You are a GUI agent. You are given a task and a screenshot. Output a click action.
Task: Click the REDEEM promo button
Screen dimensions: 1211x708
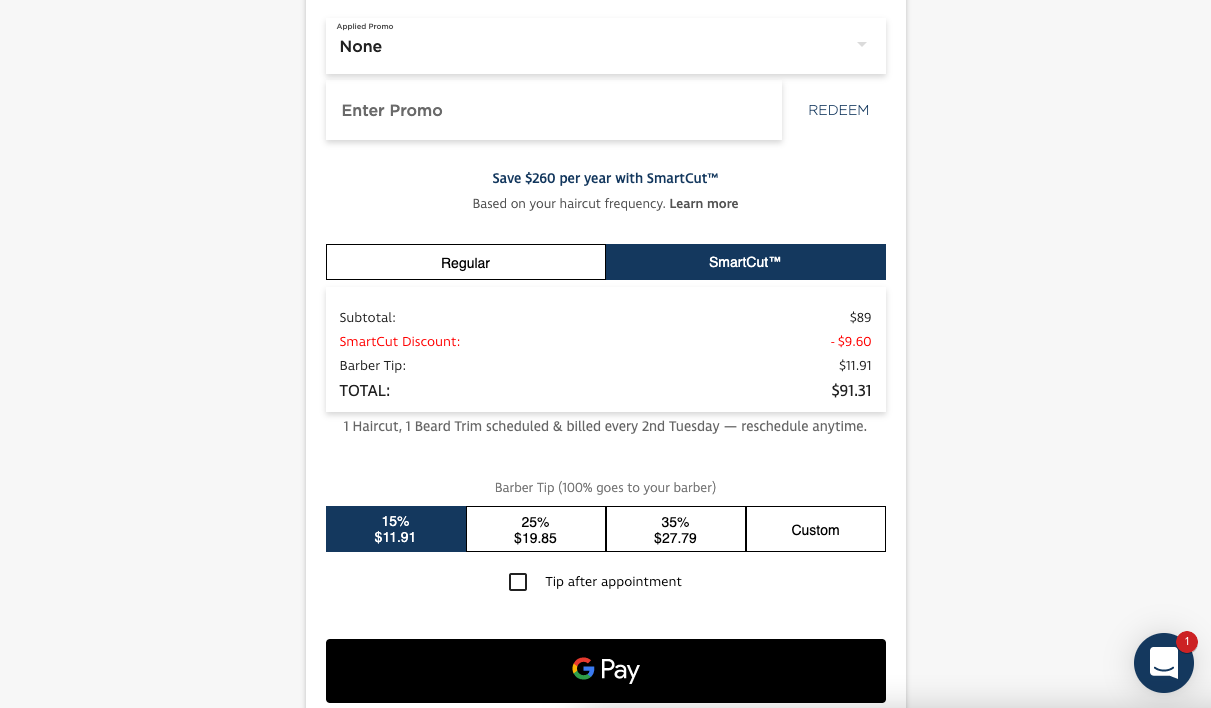pyautogui.click(x=838, y=110)
